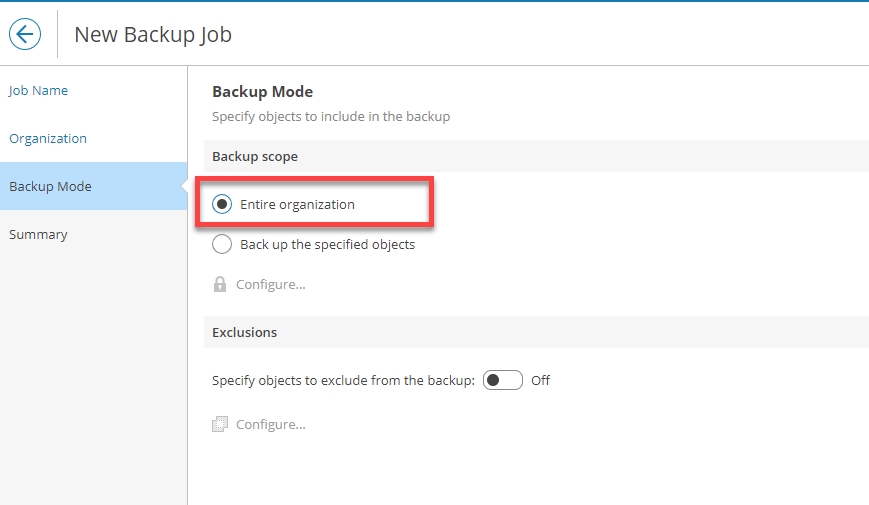Select the Backup Mode step in sidebar

click(50, 186)
